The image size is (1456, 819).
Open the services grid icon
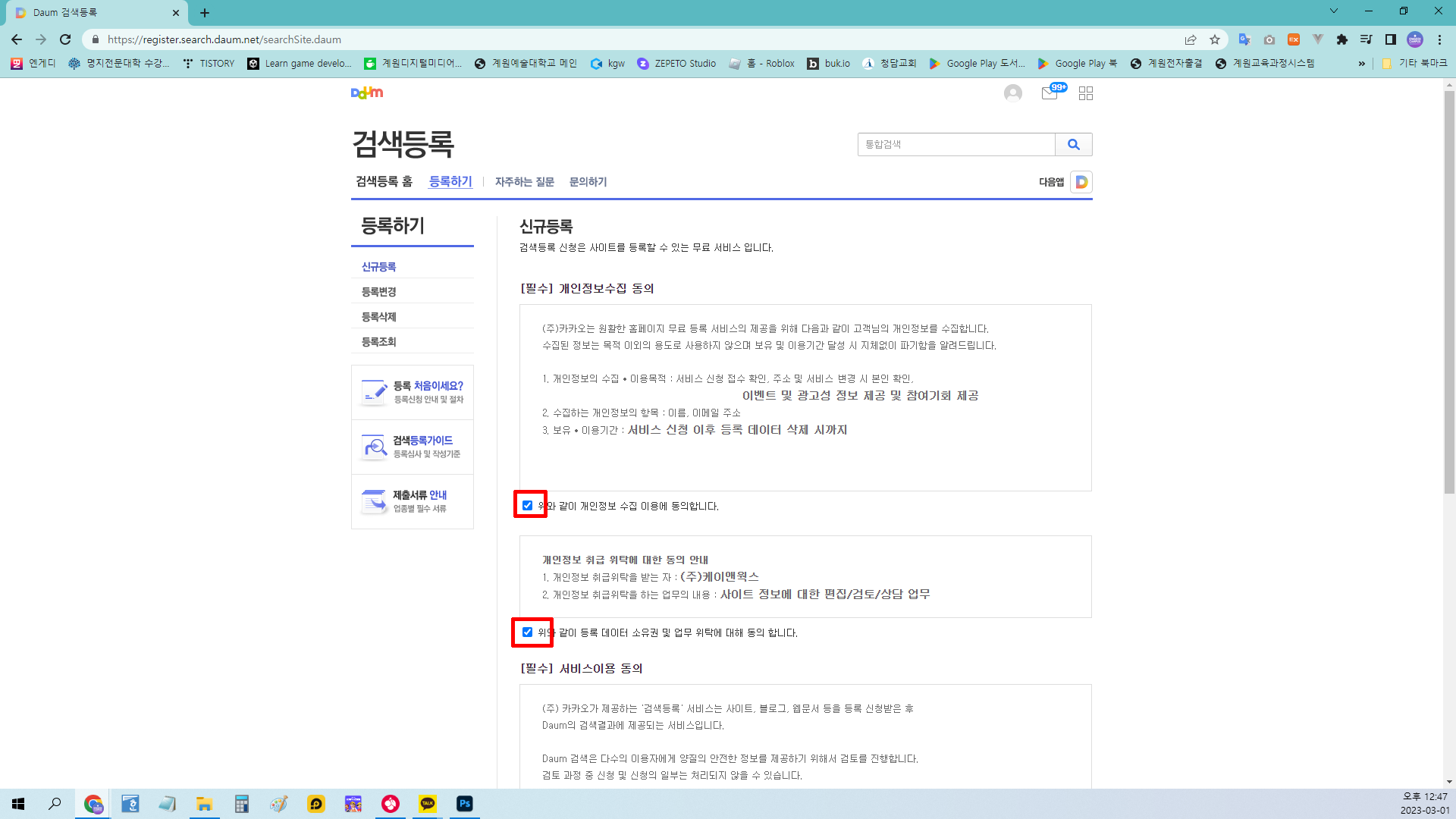(x=1086, y=93)
